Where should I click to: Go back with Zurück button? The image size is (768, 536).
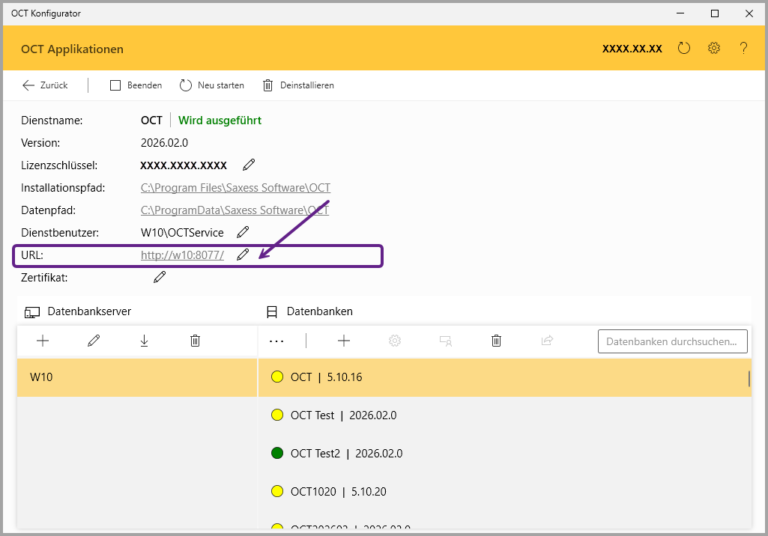tap(45, 85)
